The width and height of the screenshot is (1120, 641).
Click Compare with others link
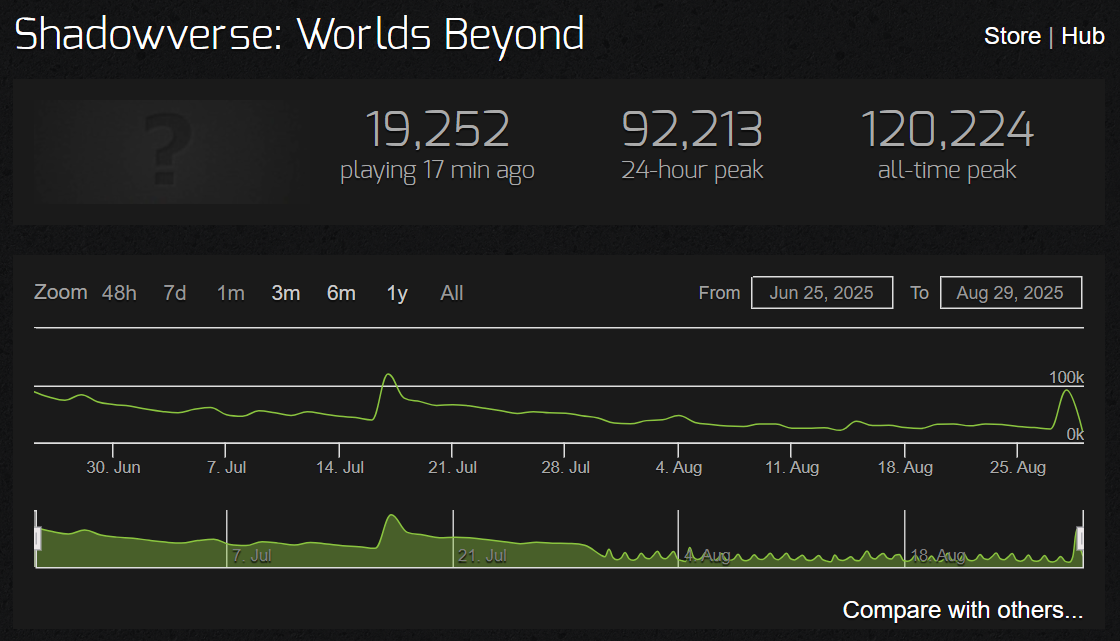(x=963, y=610)
